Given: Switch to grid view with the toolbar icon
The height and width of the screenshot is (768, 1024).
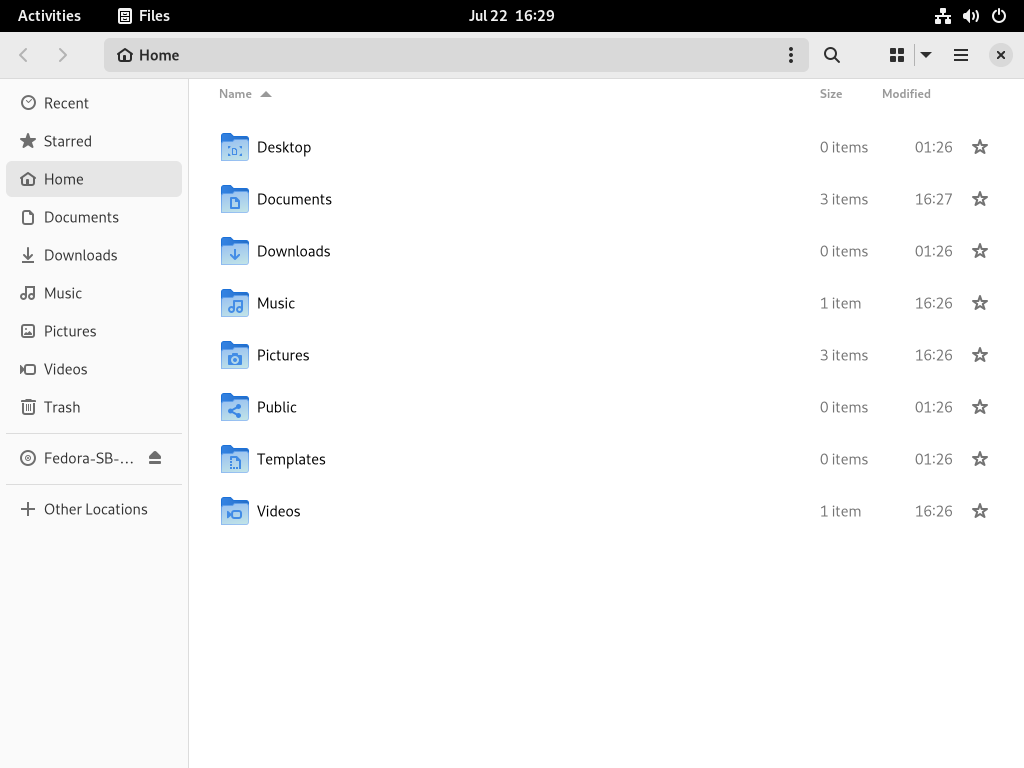Looking at the screenshot, I should pos(897,55).
